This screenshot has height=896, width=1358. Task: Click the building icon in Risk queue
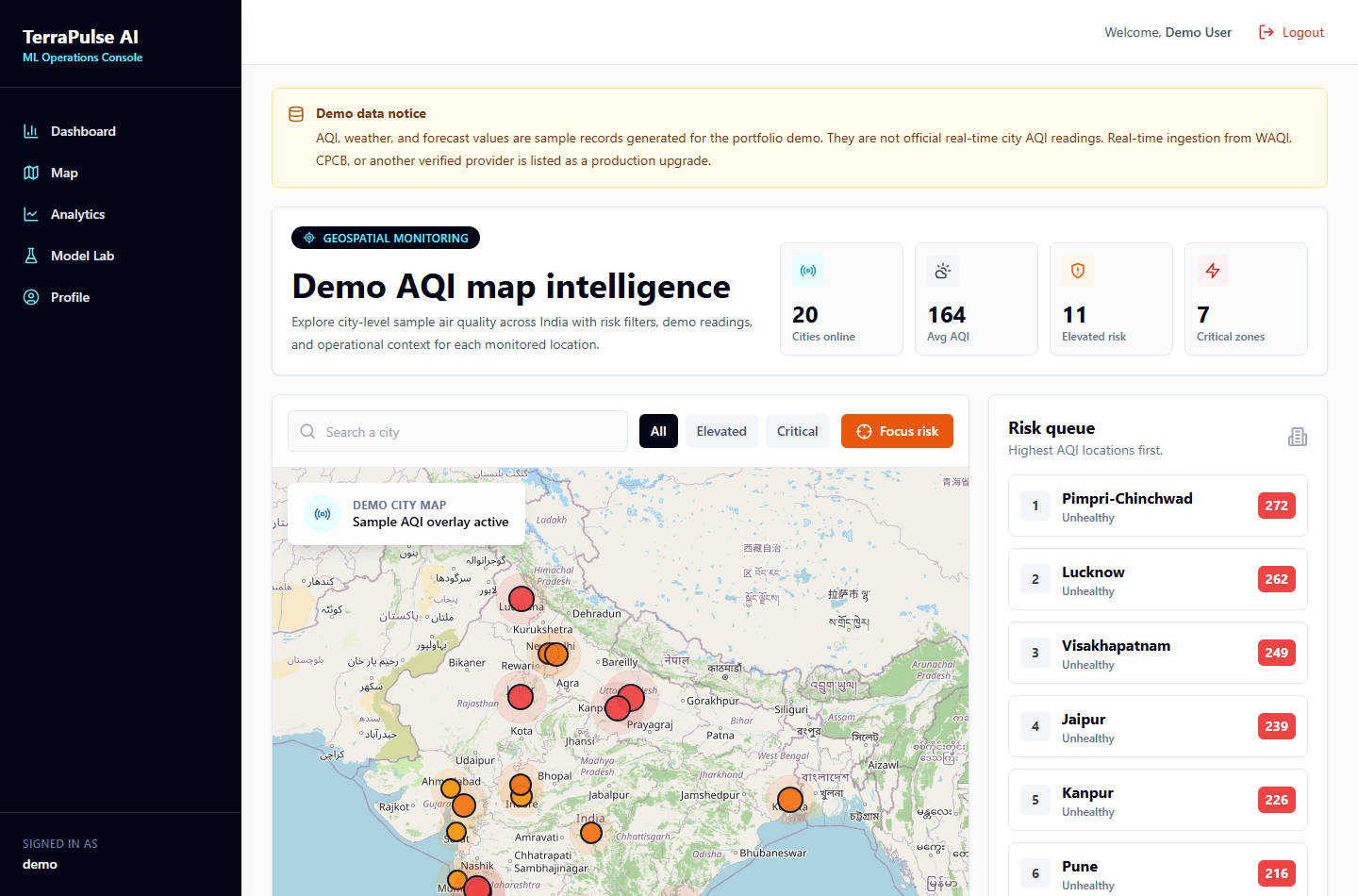(x=1298, y=437)
